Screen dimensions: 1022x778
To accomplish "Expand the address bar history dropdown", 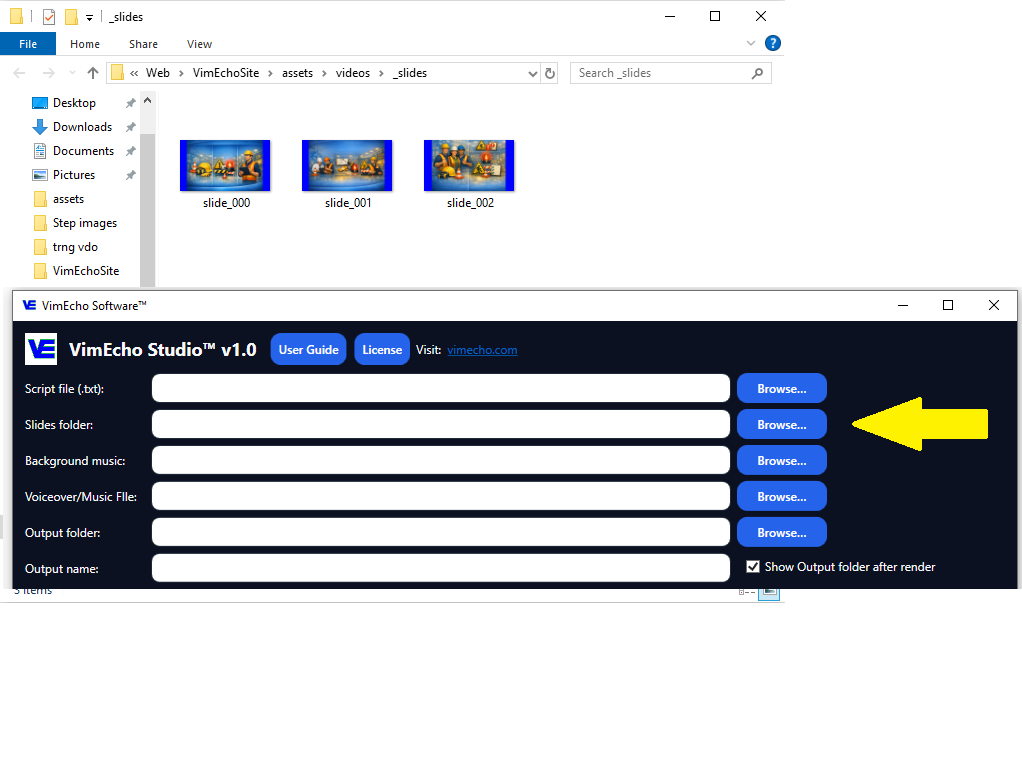I will 533,73.
